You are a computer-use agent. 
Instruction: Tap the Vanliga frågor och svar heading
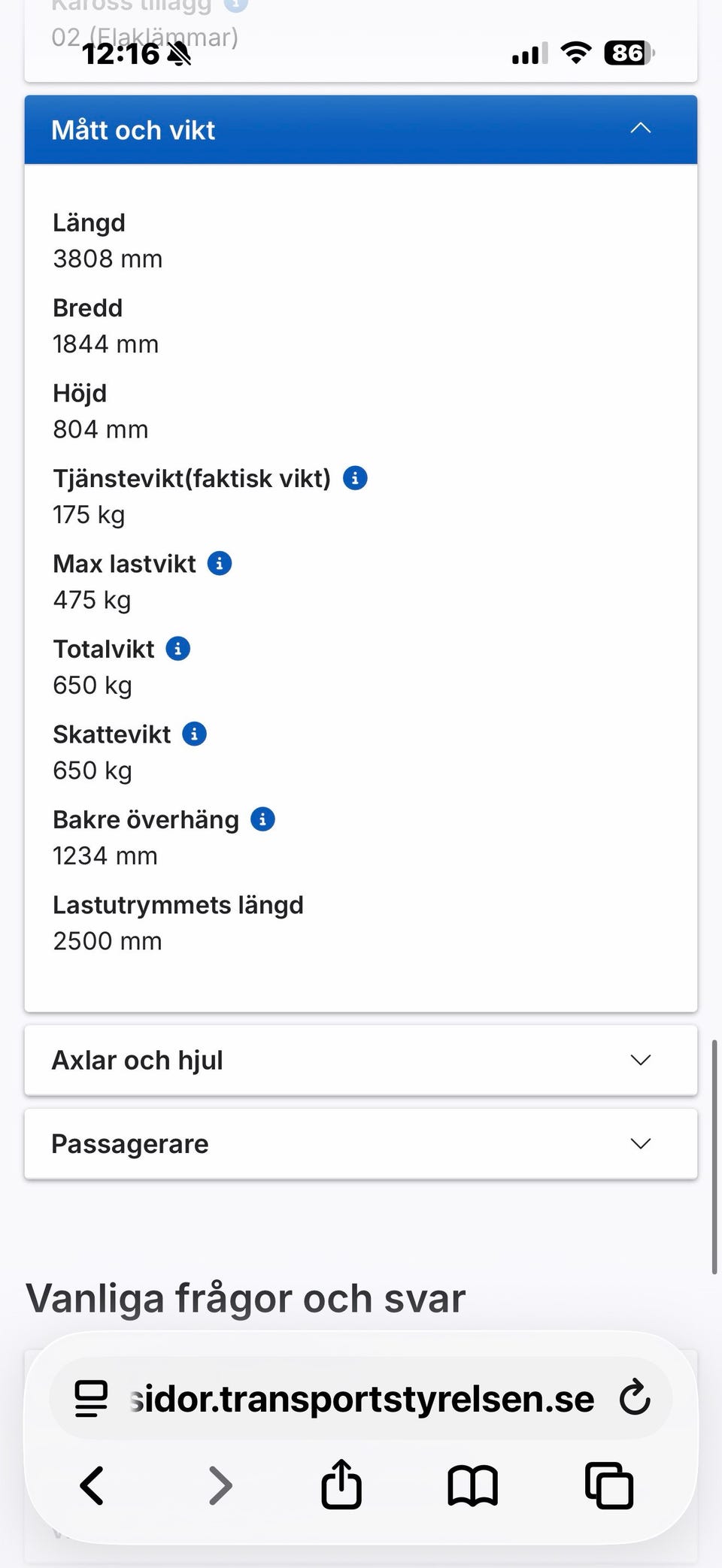pos(246,1298)
